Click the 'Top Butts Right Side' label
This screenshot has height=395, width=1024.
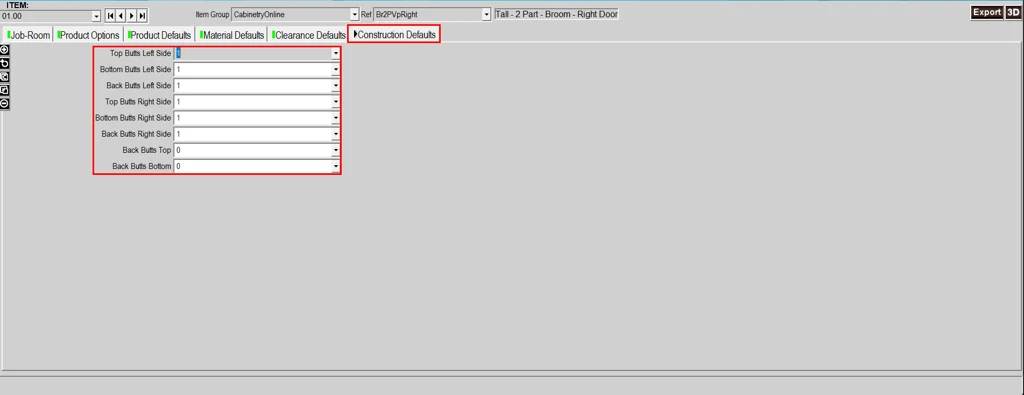[138, 102]
